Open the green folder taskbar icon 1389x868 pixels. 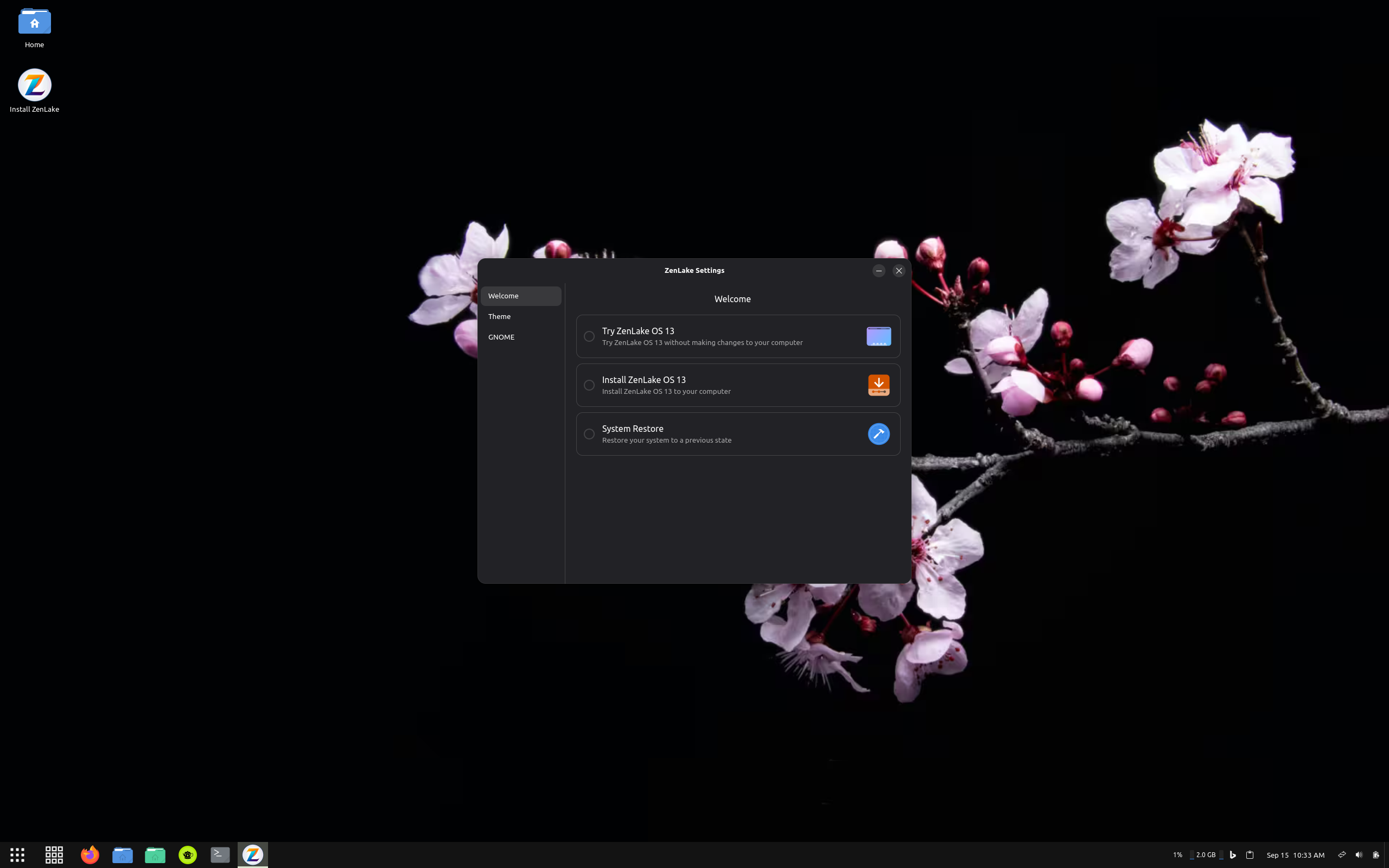click(155, 855)
